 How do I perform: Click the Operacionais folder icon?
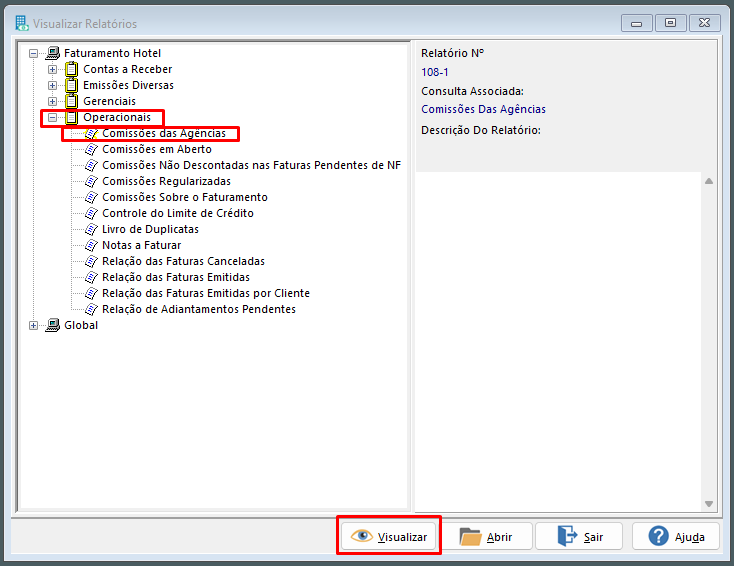pos(72,117)
